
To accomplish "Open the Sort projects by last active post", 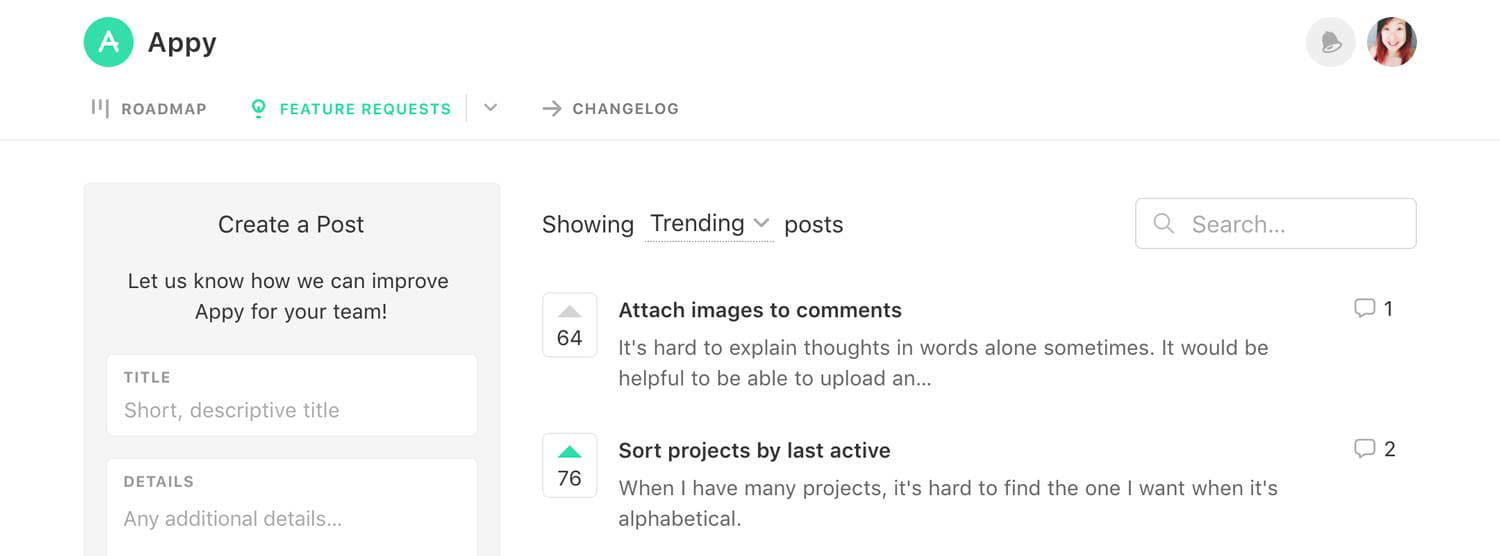I will click(x=754, y=450).
